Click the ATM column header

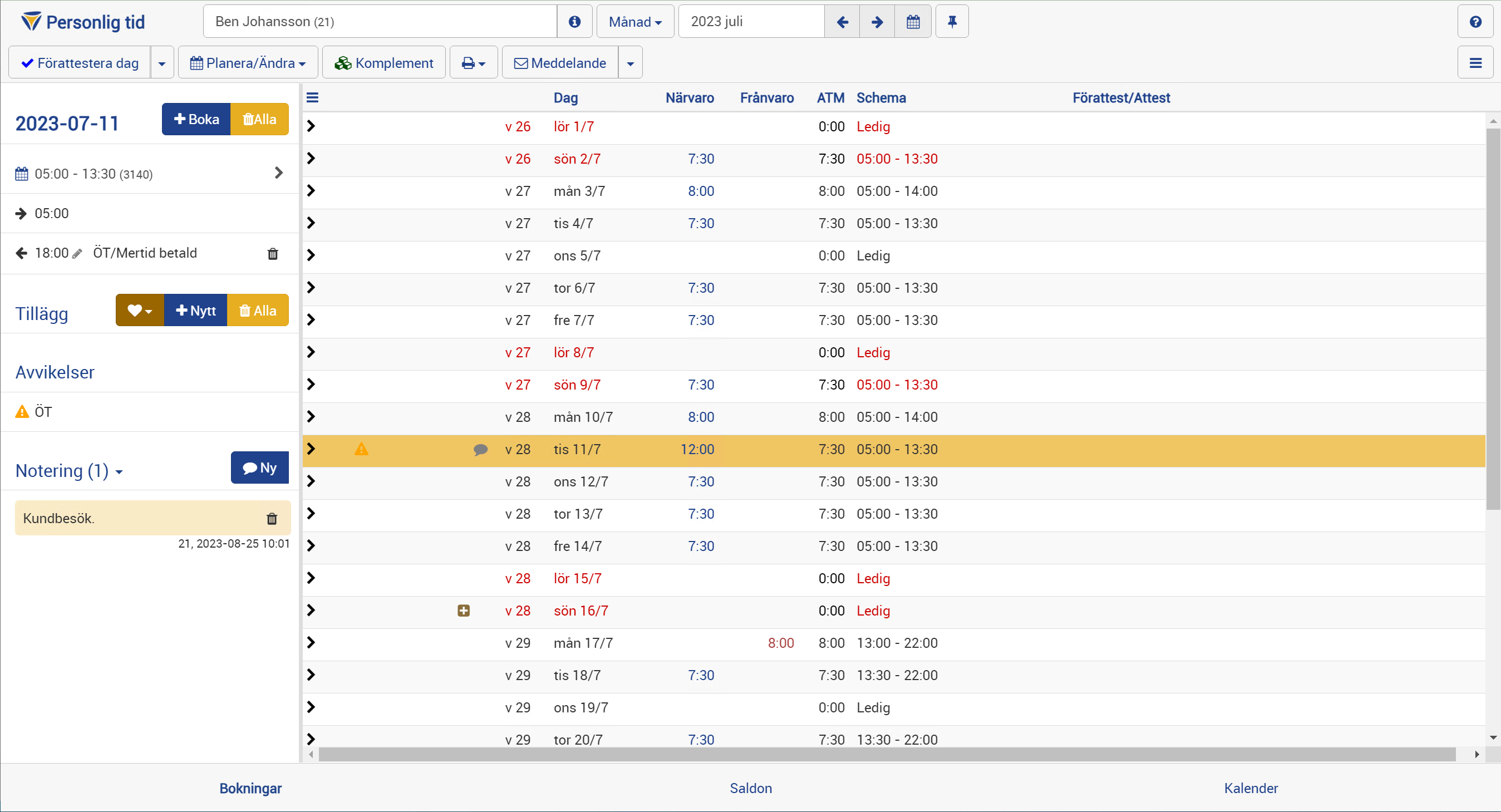coord(830,98)
